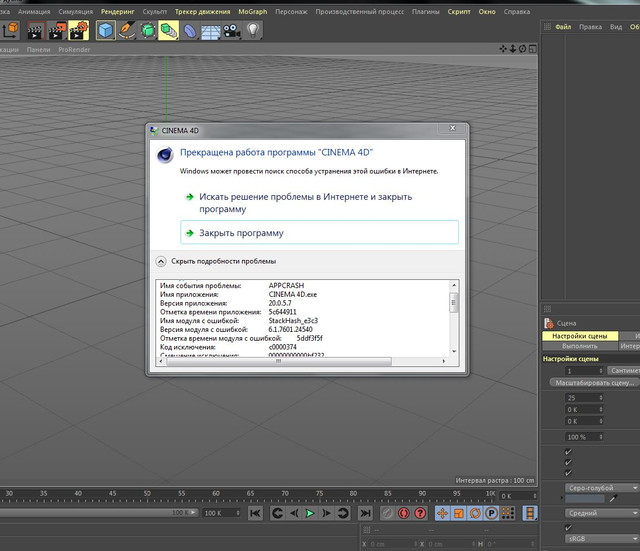640x551 pixels.
Task: Add a camera object from toolbar
Action: click(x=232, y=31)
